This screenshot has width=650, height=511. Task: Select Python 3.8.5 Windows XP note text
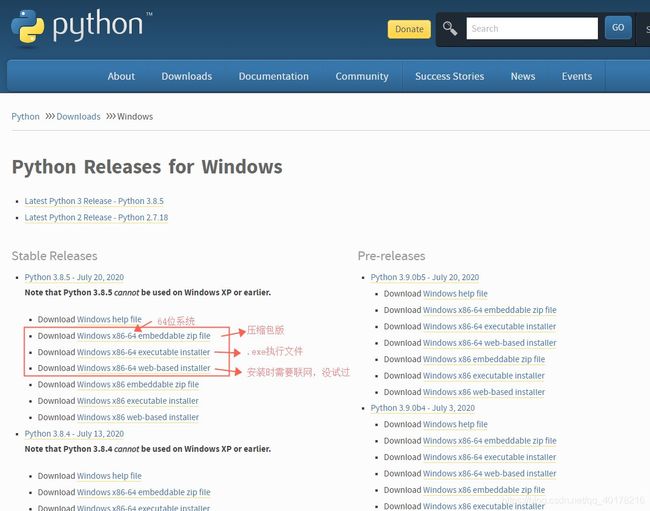[148, 293]
